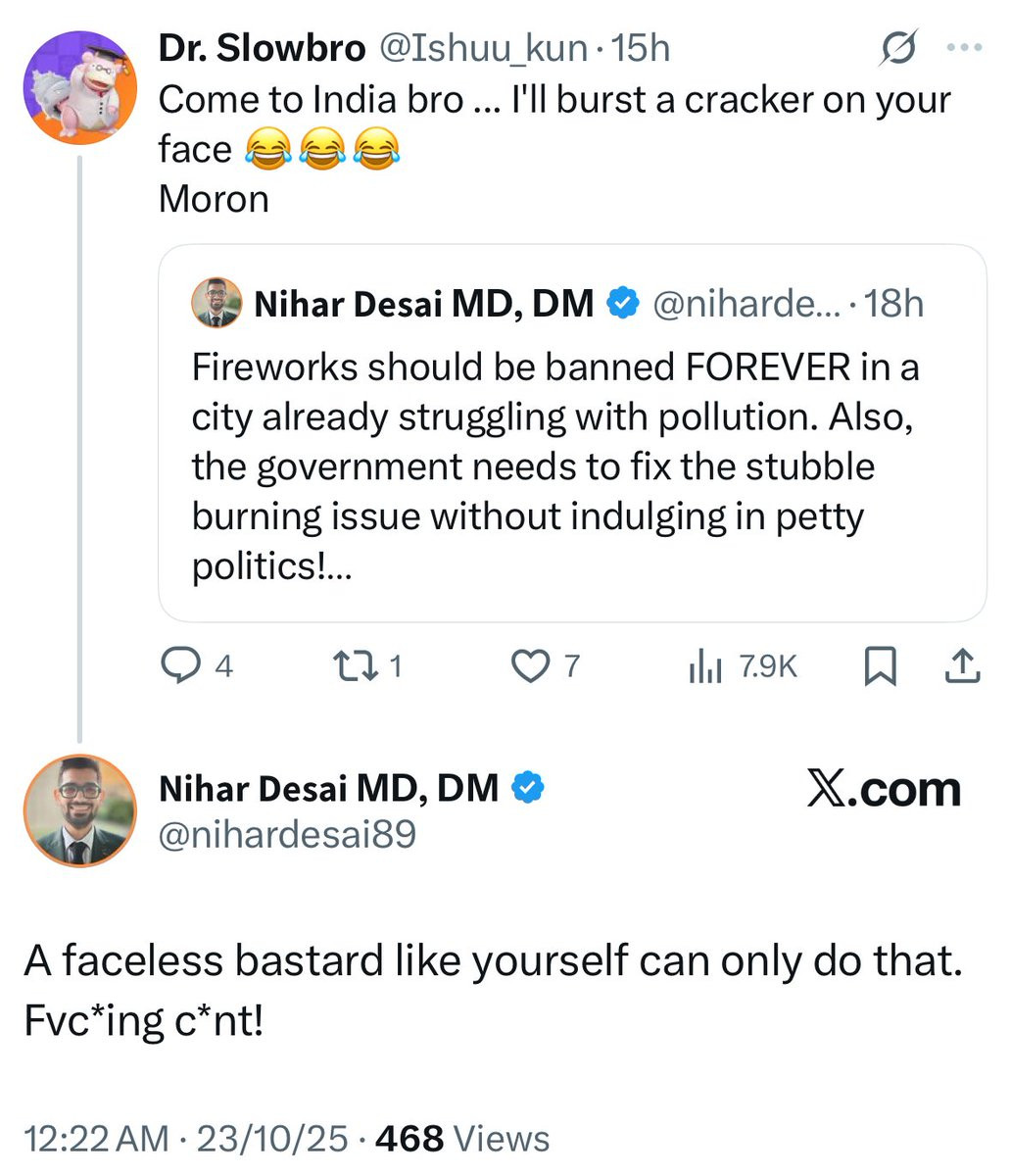Open the 12:22 AM timestamp link
Image resolution: width=1010 pixels, height=1176 pixels.
(97, 1139)
